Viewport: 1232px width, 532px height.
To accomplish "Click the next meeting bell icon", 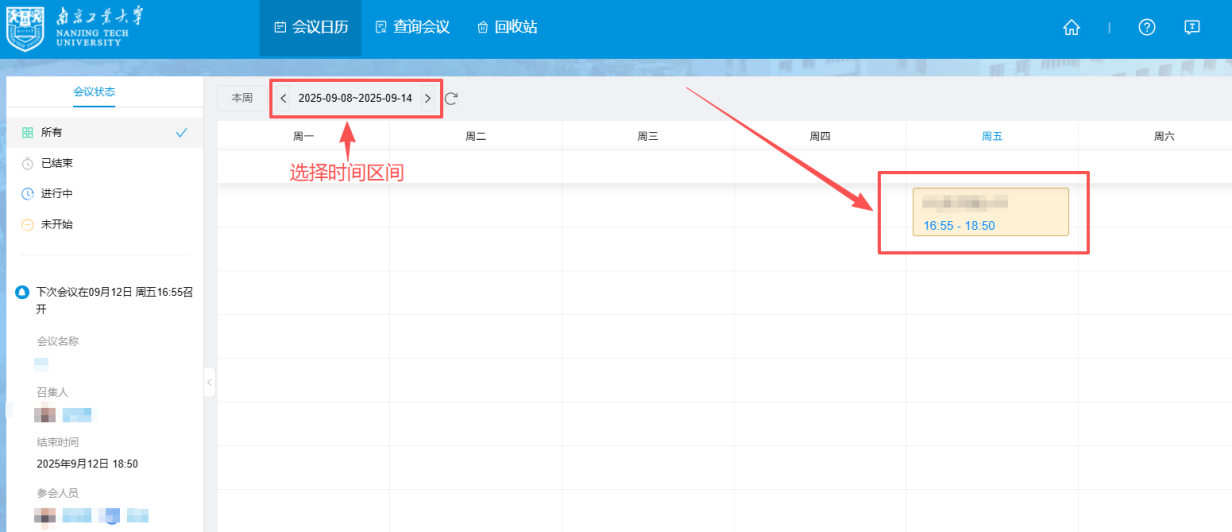I will coord(22,293).
